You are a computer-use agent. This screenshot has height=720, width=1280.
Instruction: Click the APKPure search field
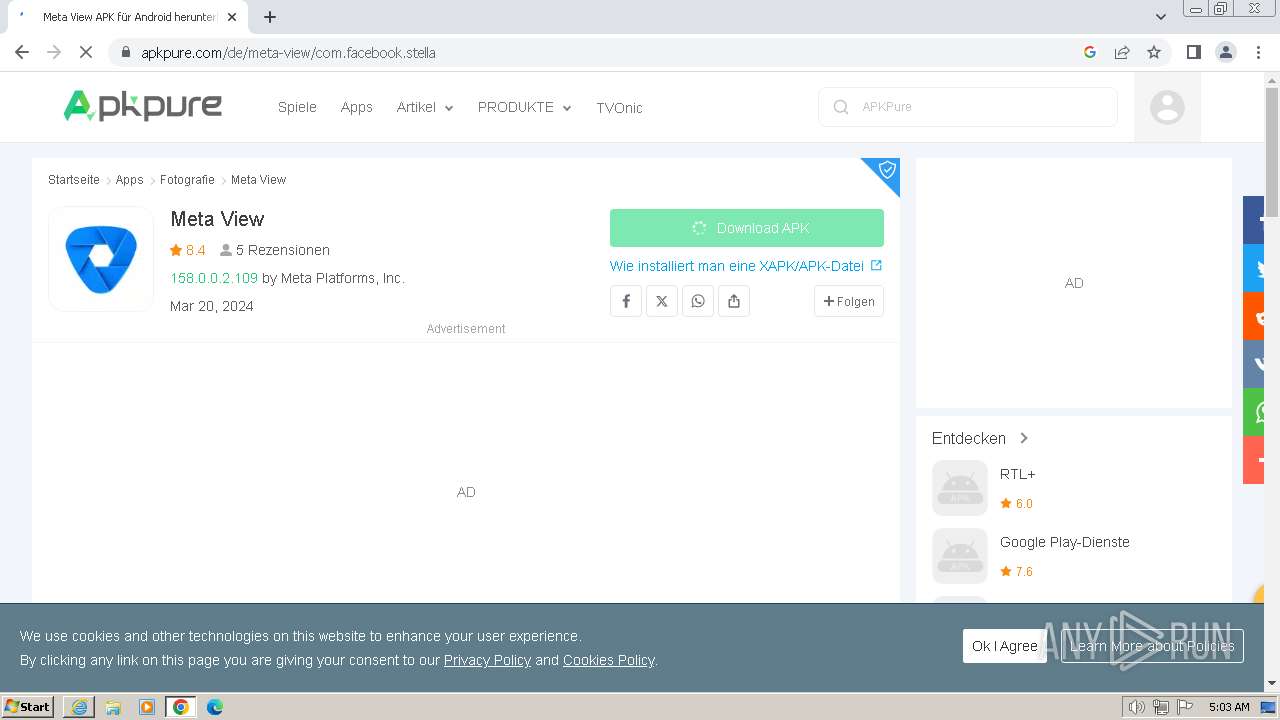968,107
